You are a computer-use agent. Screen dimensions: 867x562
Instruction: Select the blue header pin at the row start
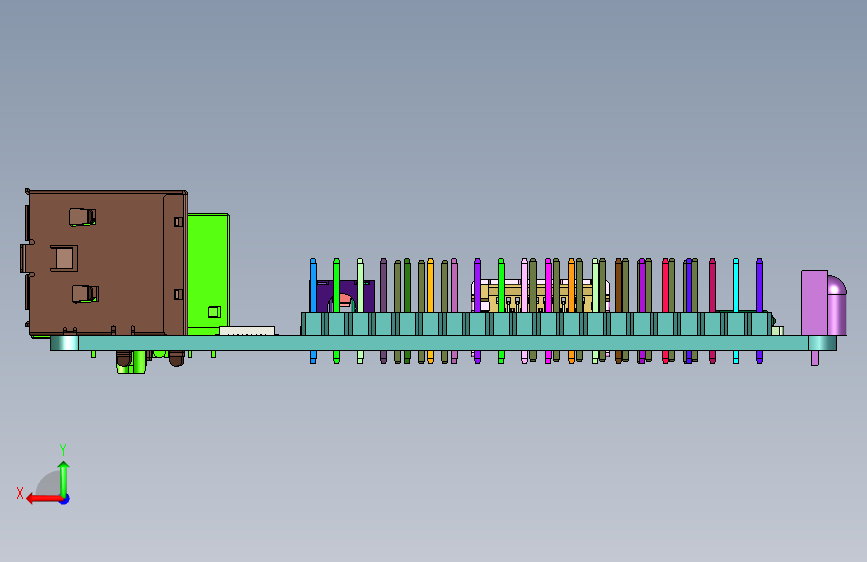point(313,285)
